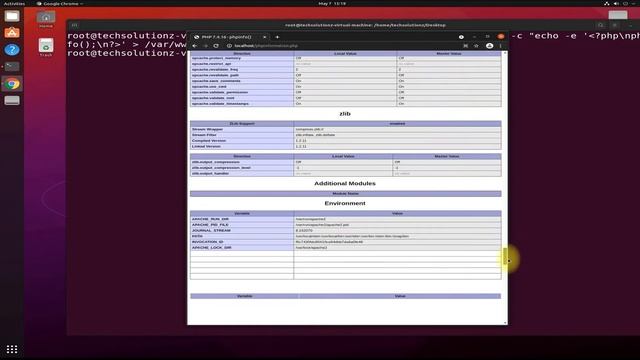Click the scrollbar down arrow at page bottom
This screenshot has width=640, height=360.
point(505,322)
